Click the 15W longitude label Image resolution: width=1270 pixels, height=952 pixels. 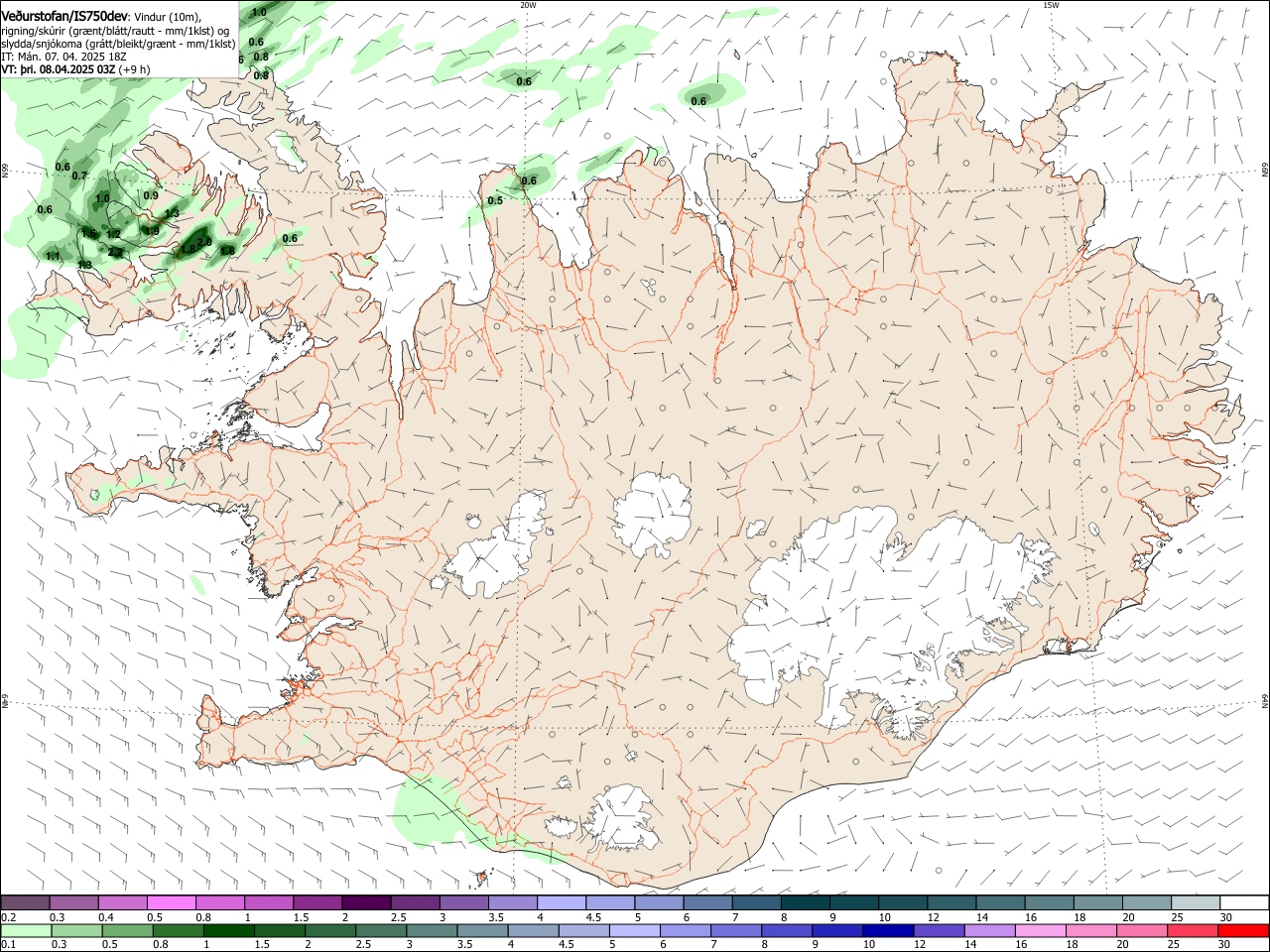click(1051, 5)
